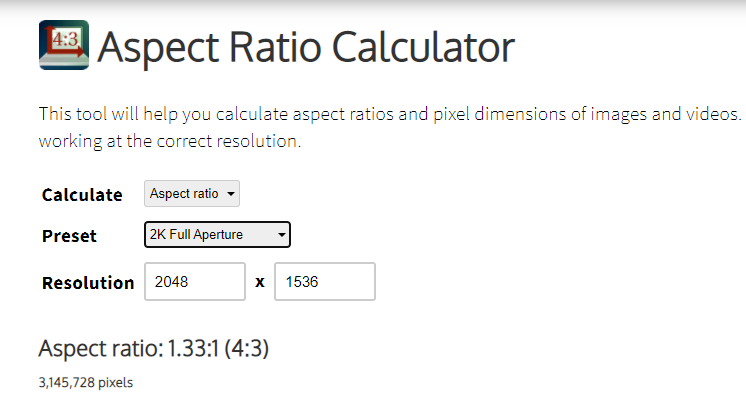Click the bold "Calculate" label

click(82, 195)
